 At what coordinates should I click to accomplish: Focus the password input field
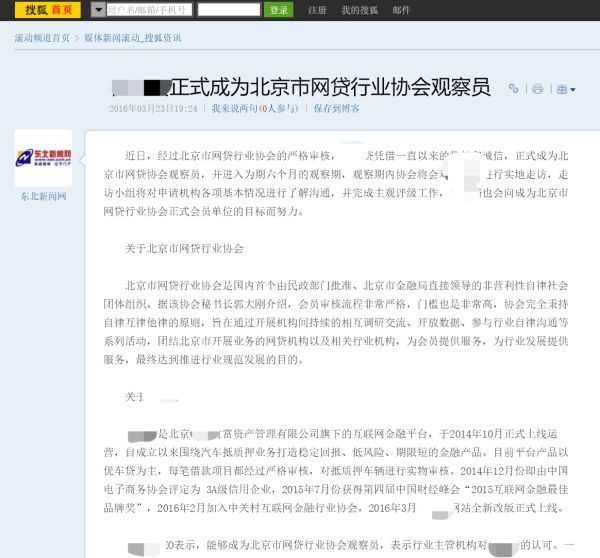[x=229, y=10]
